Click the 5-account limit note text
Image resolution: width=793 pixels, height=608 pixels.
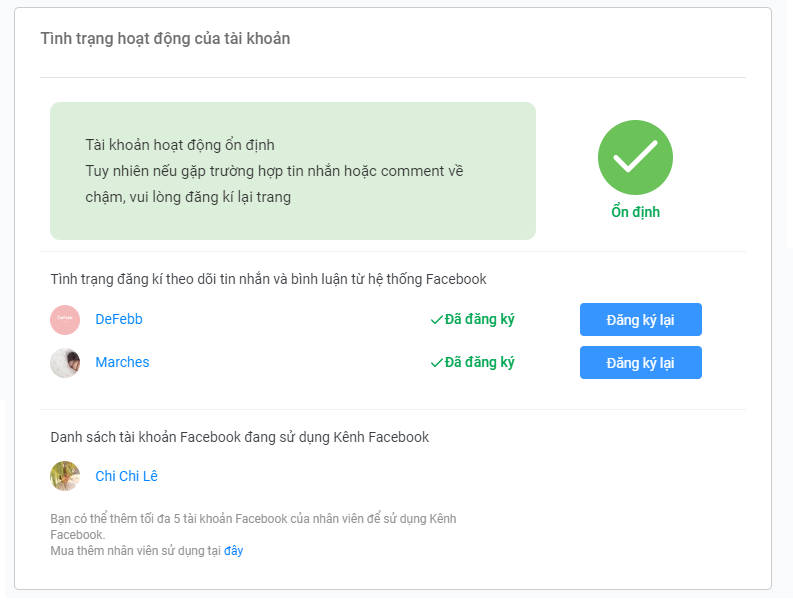click(253, 527)
